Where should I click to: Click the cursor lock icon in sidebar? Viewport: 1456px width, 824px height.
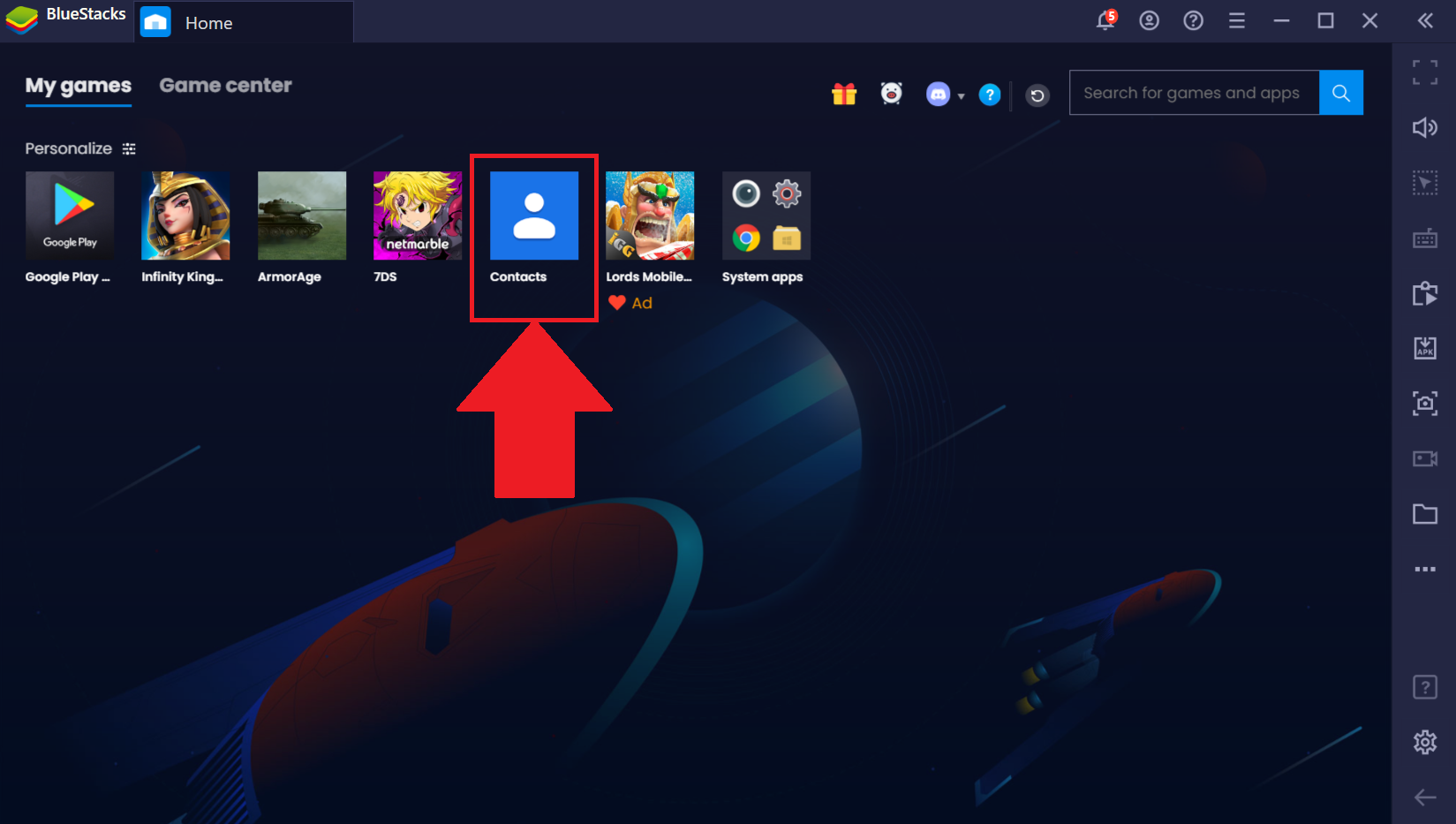coord(1425,183)
